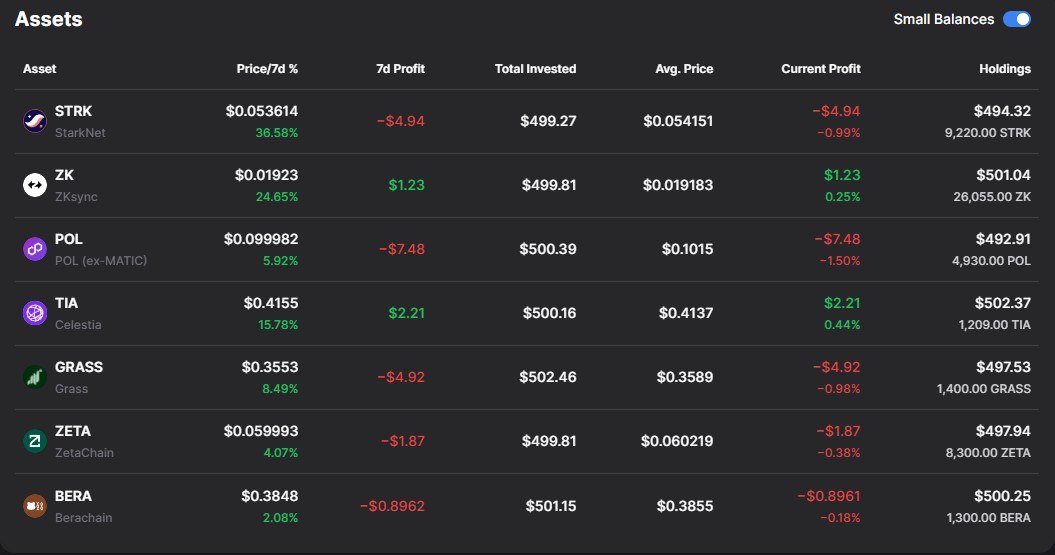The width and height of the screenshot is (1055, 555).
Task: Click the 26,055.00 ZK holdings amount
Action: pyautogui.click(x=992, y=196)
